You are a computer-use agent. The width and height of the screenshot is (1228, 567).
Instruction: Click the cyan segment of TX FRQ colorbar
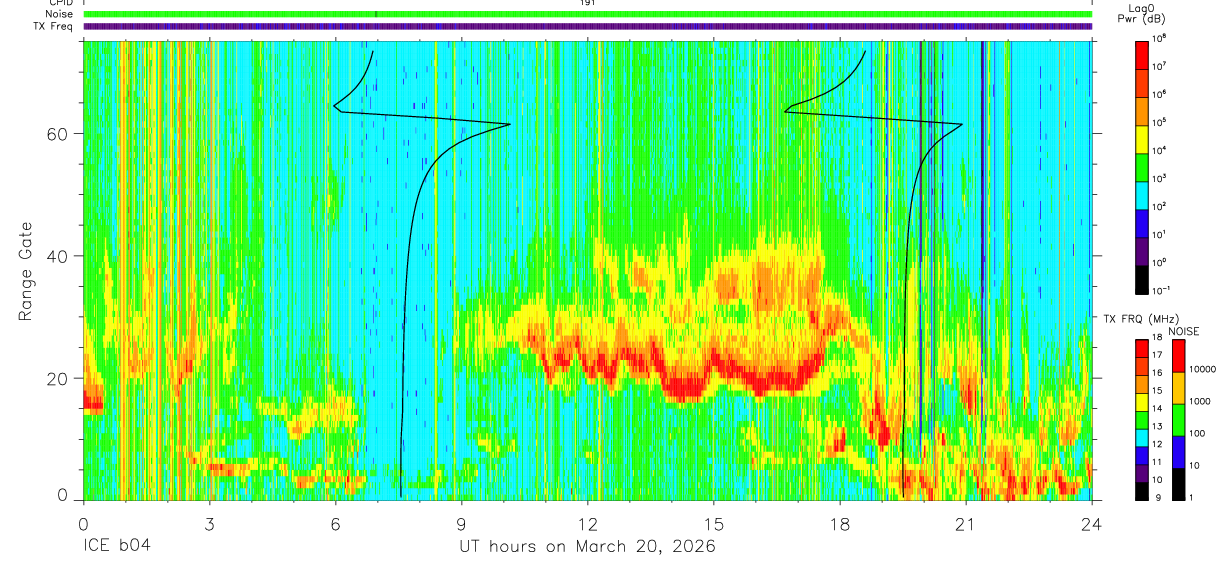tap(1142, 436)
